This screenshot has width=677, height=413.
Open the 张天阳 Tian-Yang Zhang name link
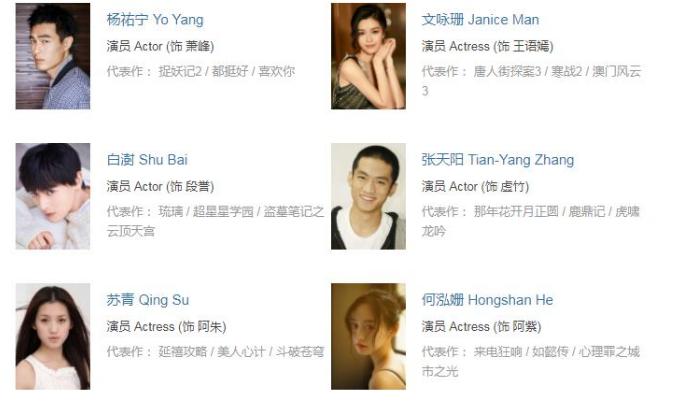[498, 160]
